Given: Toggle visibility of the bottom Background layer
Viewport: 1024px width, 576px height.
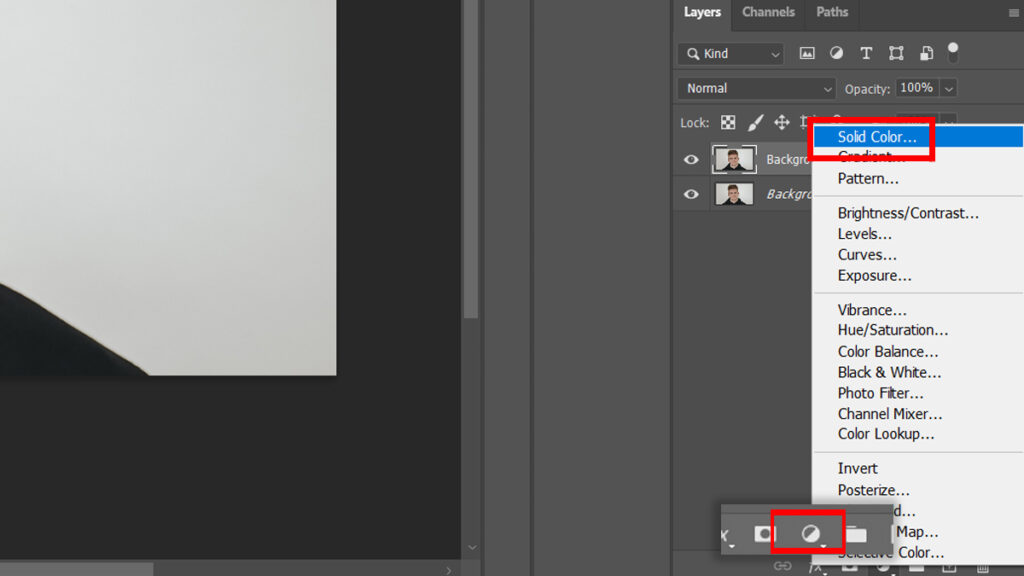Looking at the screenshot, I should tap(691, 194).
